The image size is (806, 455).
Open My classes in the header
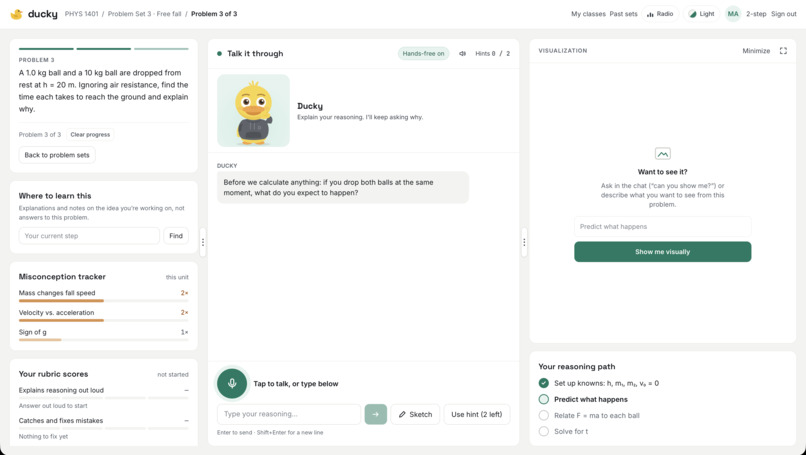[x=588, y=14]
